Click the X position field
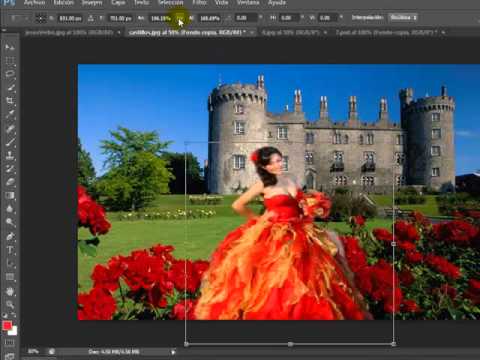480x360 pixels. (x=70, y=18)
